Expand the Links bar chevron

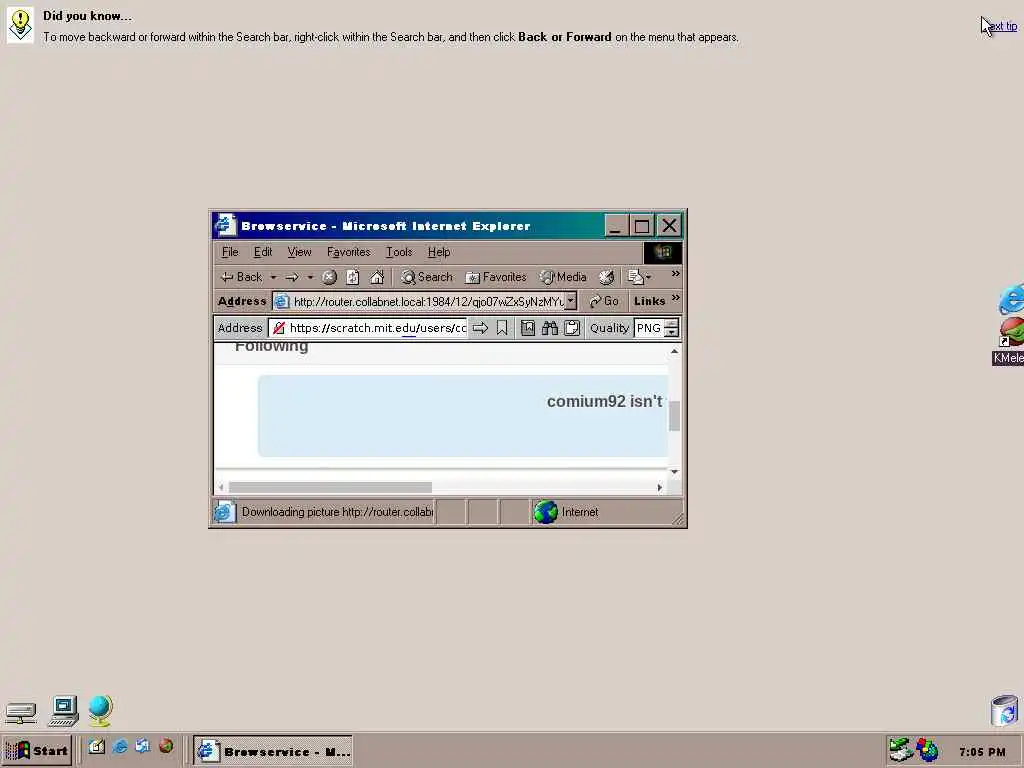(675, 298)
